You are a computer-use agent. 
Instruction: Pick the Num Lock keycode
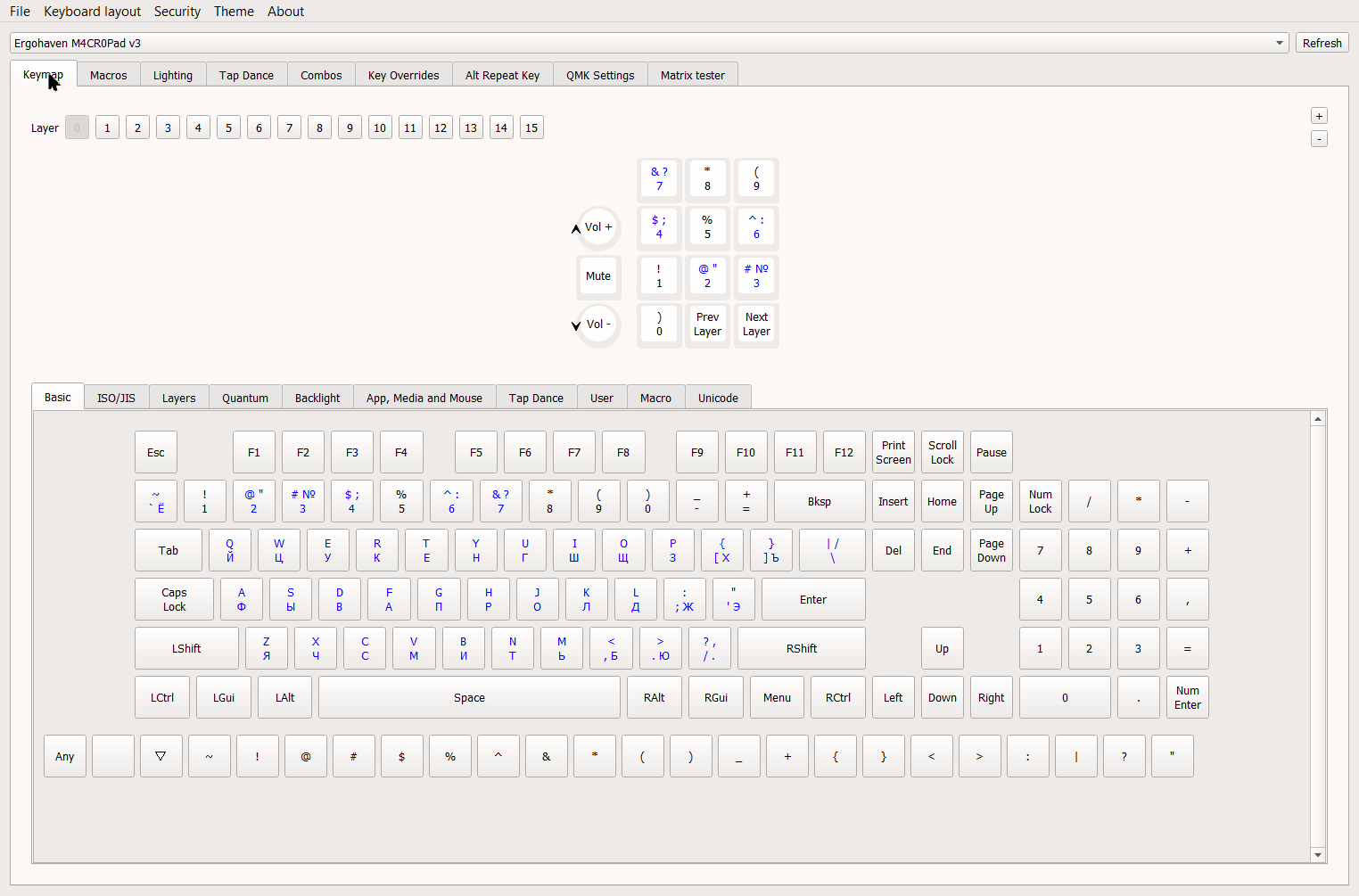[x=1040, y=501]
